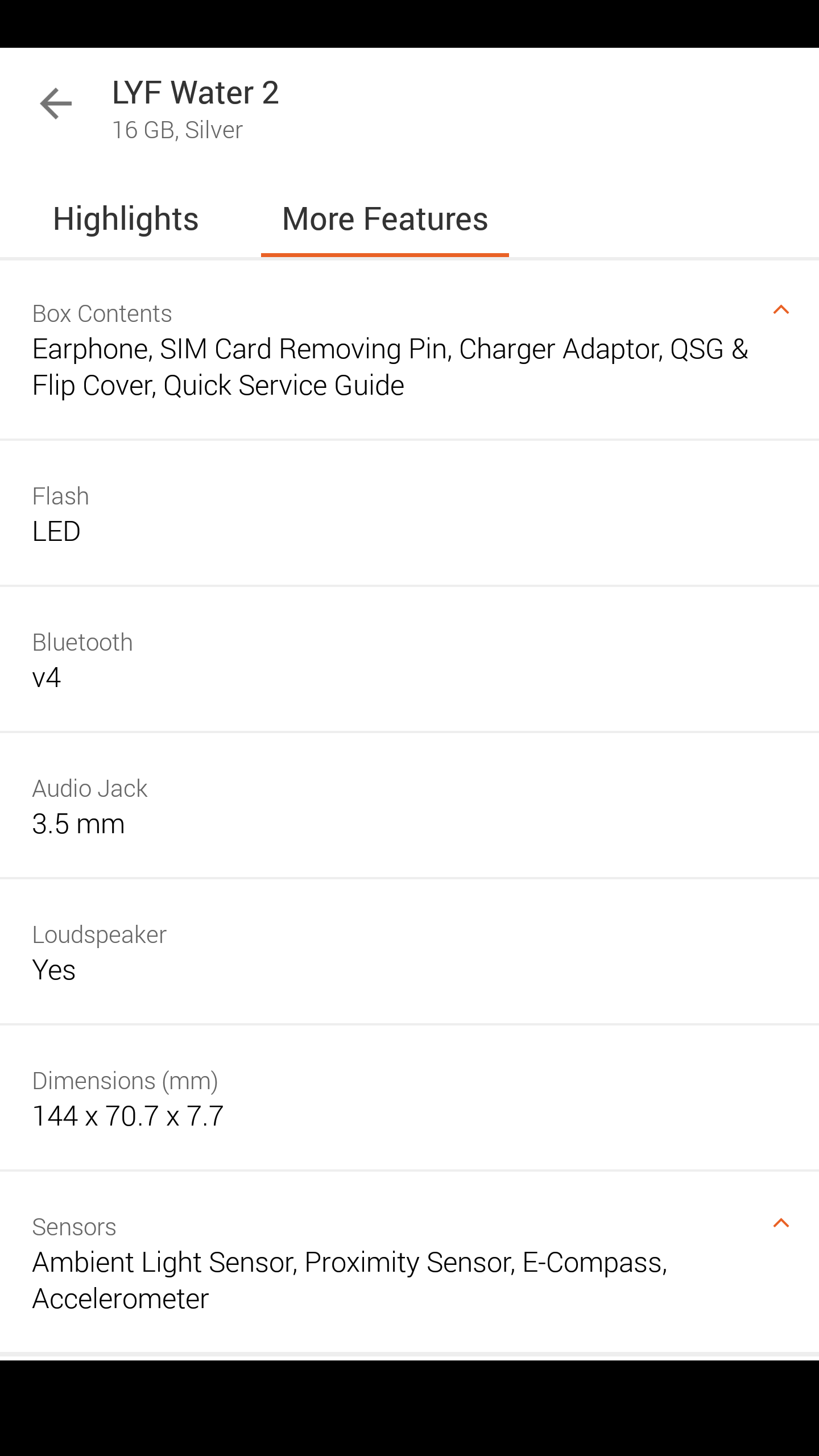
Task: Tap the LYF Water 2 title
Action: 195,93
